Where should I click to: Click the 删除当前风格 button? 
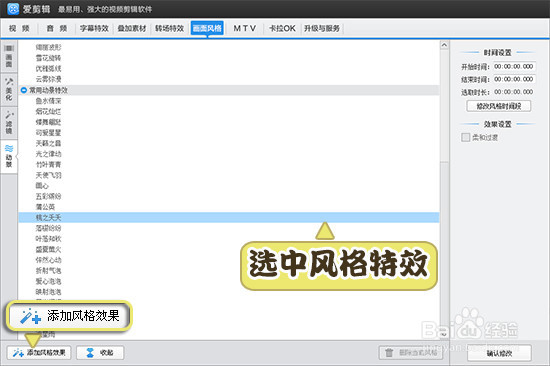point(411,353)
